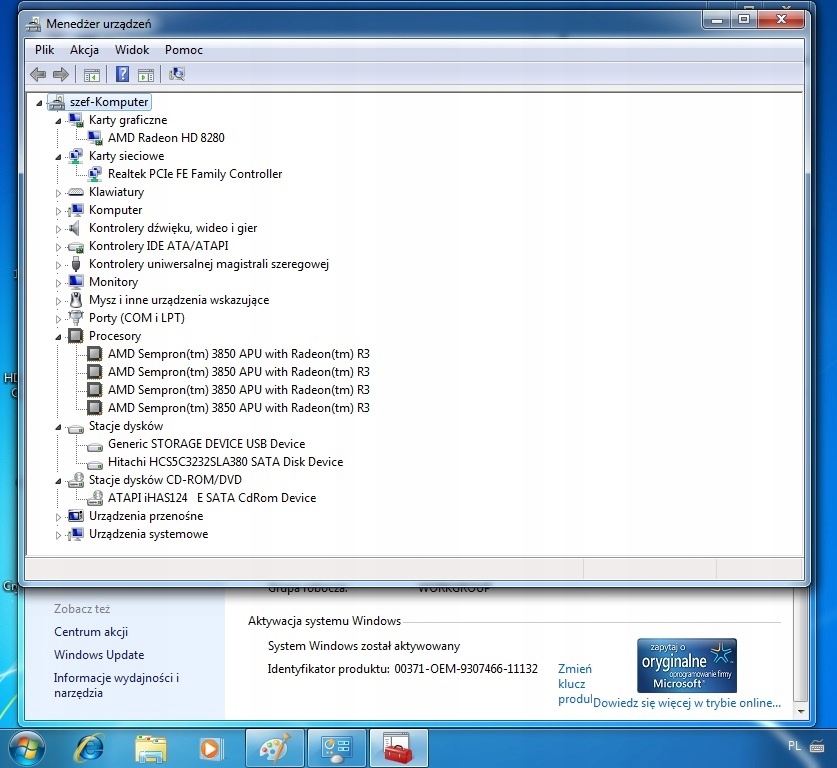Click the ATAPI iHAS124 CD-ROM drive icon

click(x=95, y=498)
